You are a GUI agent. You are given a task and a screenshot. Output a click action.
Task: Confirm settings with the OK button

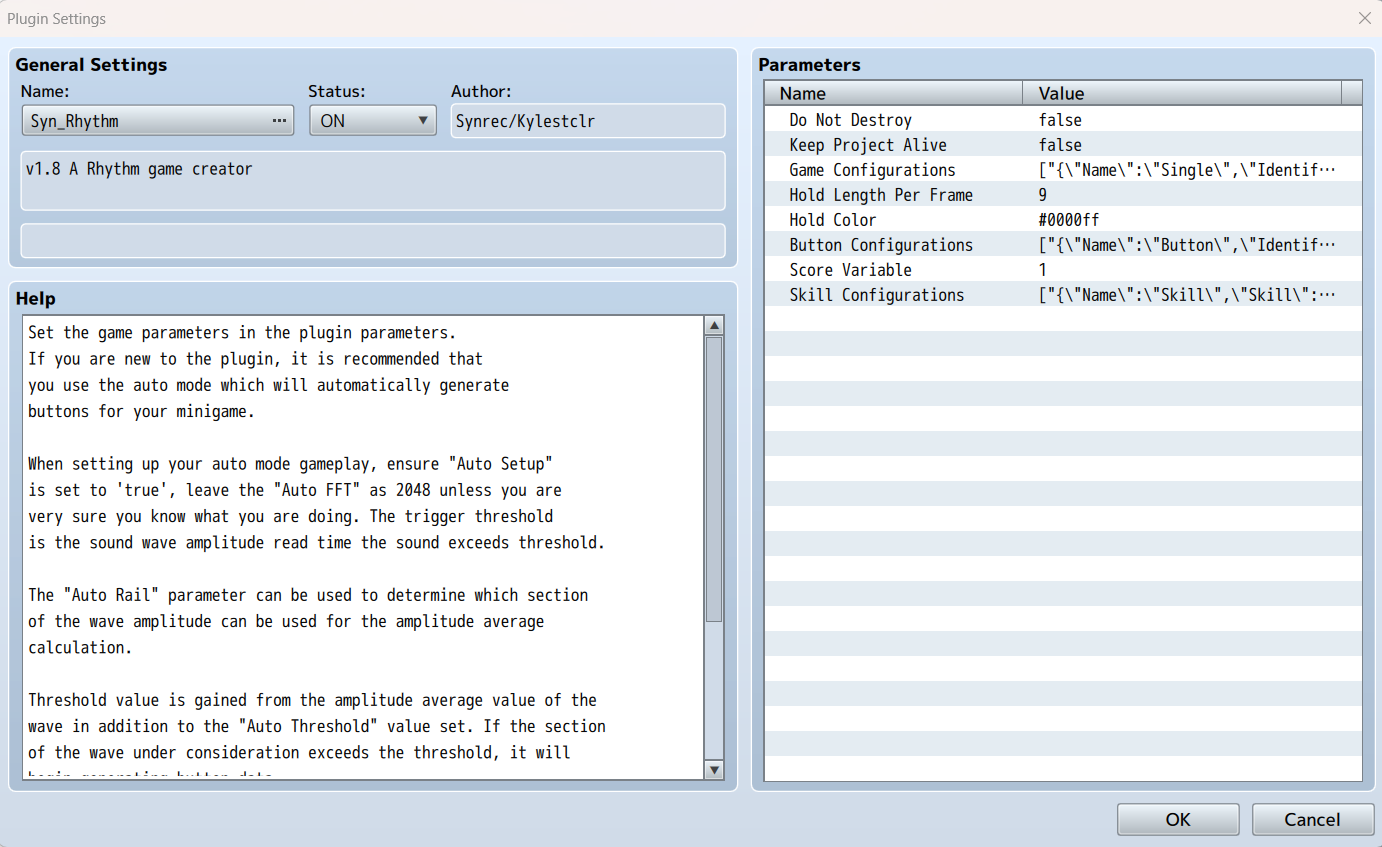(x=1178, y=819)
